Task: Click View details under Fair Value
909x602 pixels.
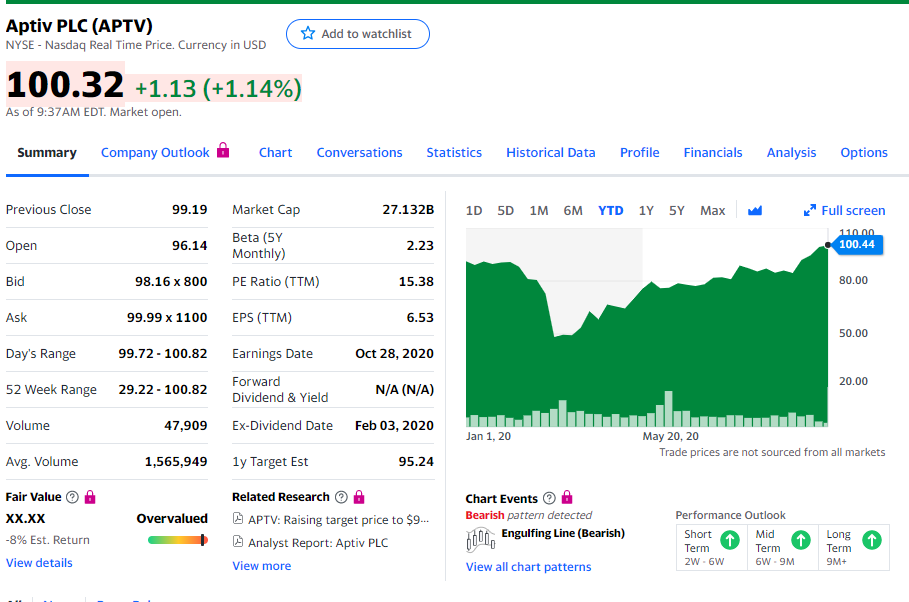Action: pyautogui.click(x=39, y=563)
